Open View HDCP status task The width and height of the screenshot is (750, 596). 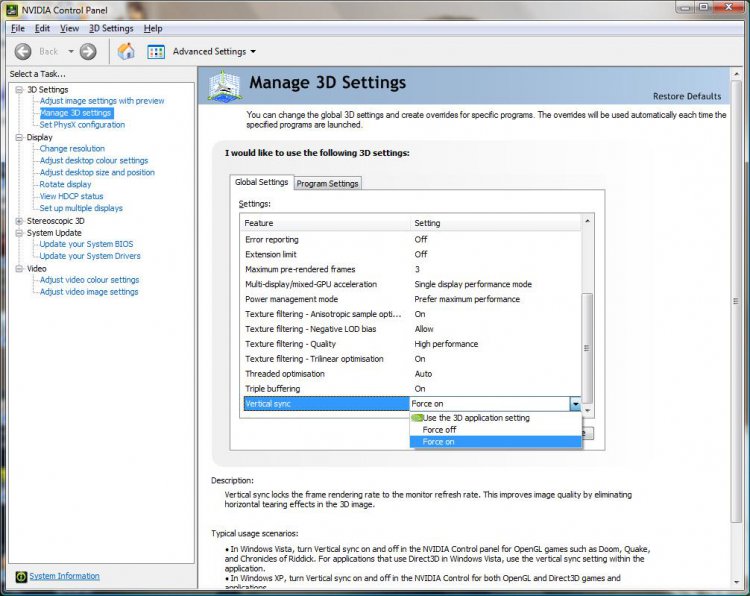coord(71,196)
